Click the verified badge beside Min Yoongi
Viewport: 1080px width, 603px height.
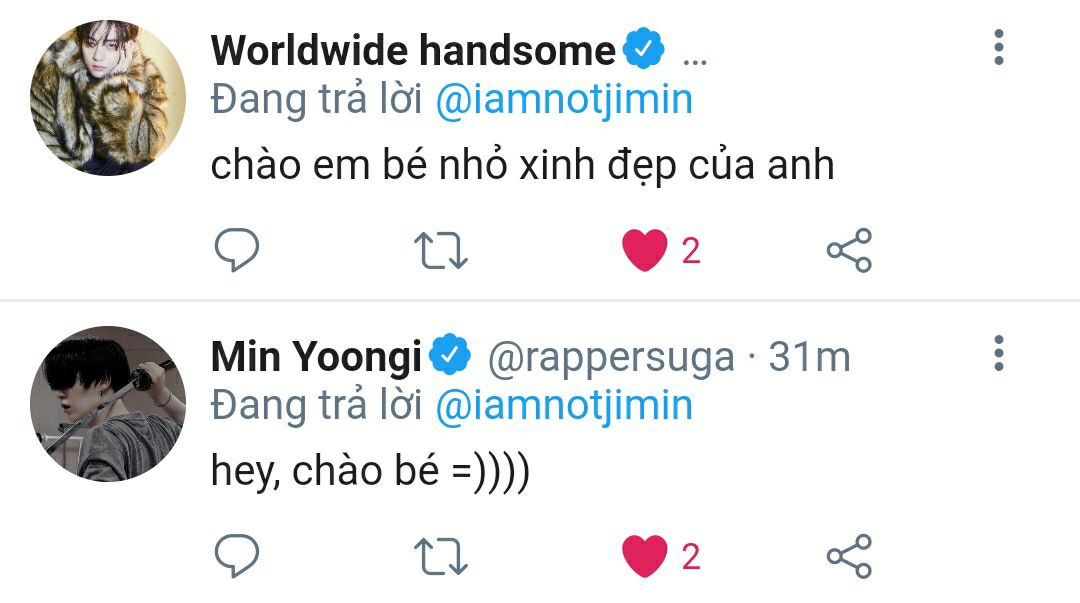coord(450,354)
